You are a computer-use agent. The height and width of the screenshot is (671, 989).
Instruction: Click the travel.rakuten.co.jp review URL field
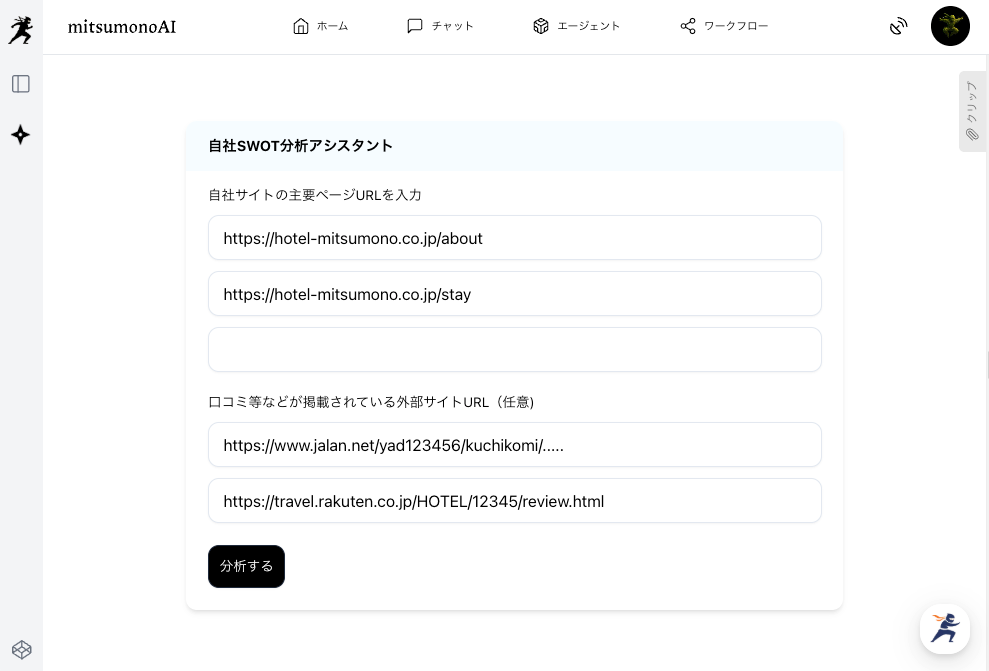pyautogui.click(x=514, y=501)
